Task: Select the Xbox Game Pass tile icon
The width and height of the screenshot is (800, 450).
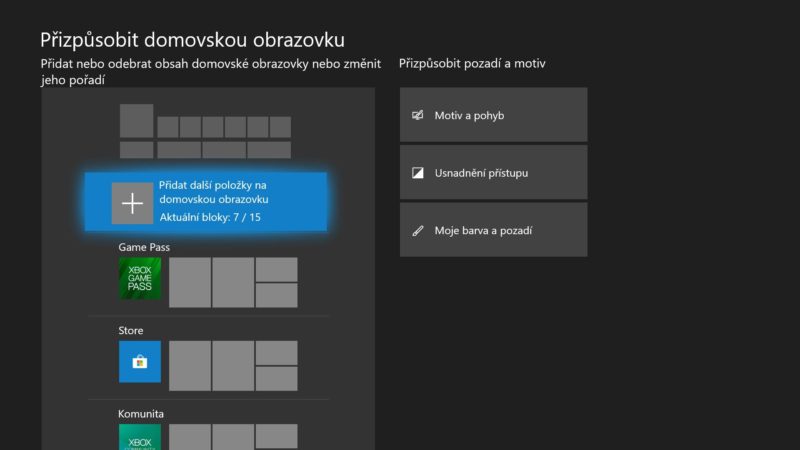Action: [140, 278]
